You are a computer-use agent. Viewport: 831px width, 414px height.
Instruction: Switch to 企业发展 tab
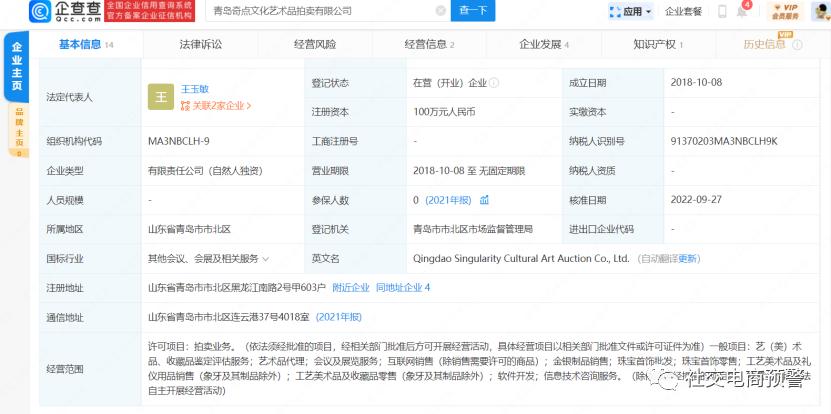pos(544,45)
